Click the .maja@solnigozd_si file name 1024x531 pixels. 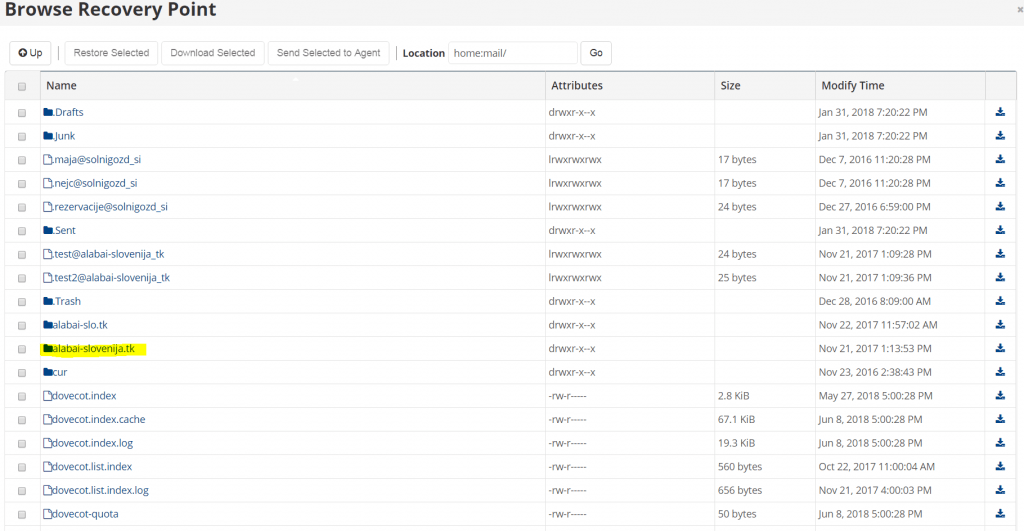point(92,159)
